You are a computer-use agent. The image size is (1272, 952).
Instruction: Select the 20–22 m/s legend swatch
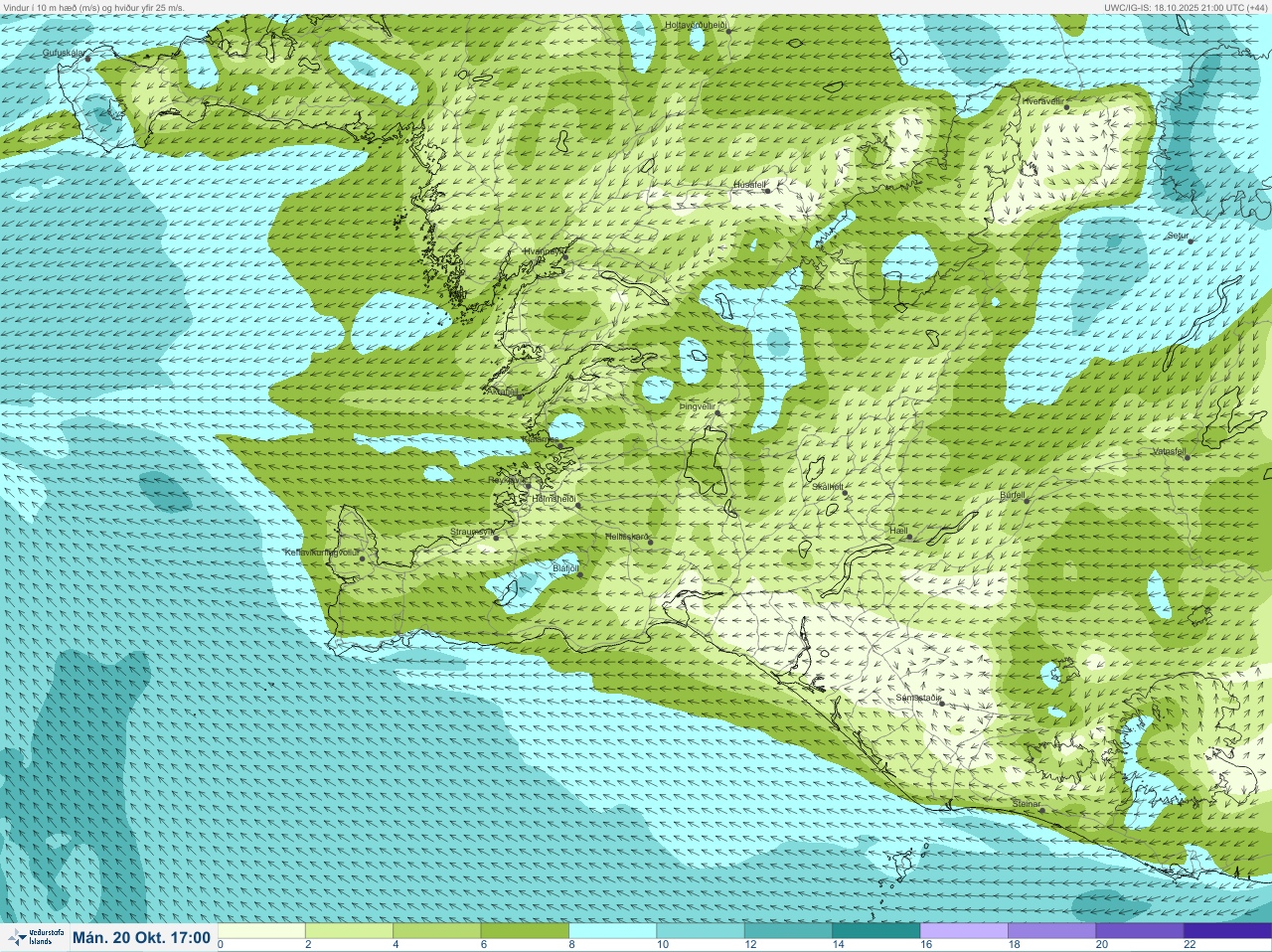[x=1140, y=931]
